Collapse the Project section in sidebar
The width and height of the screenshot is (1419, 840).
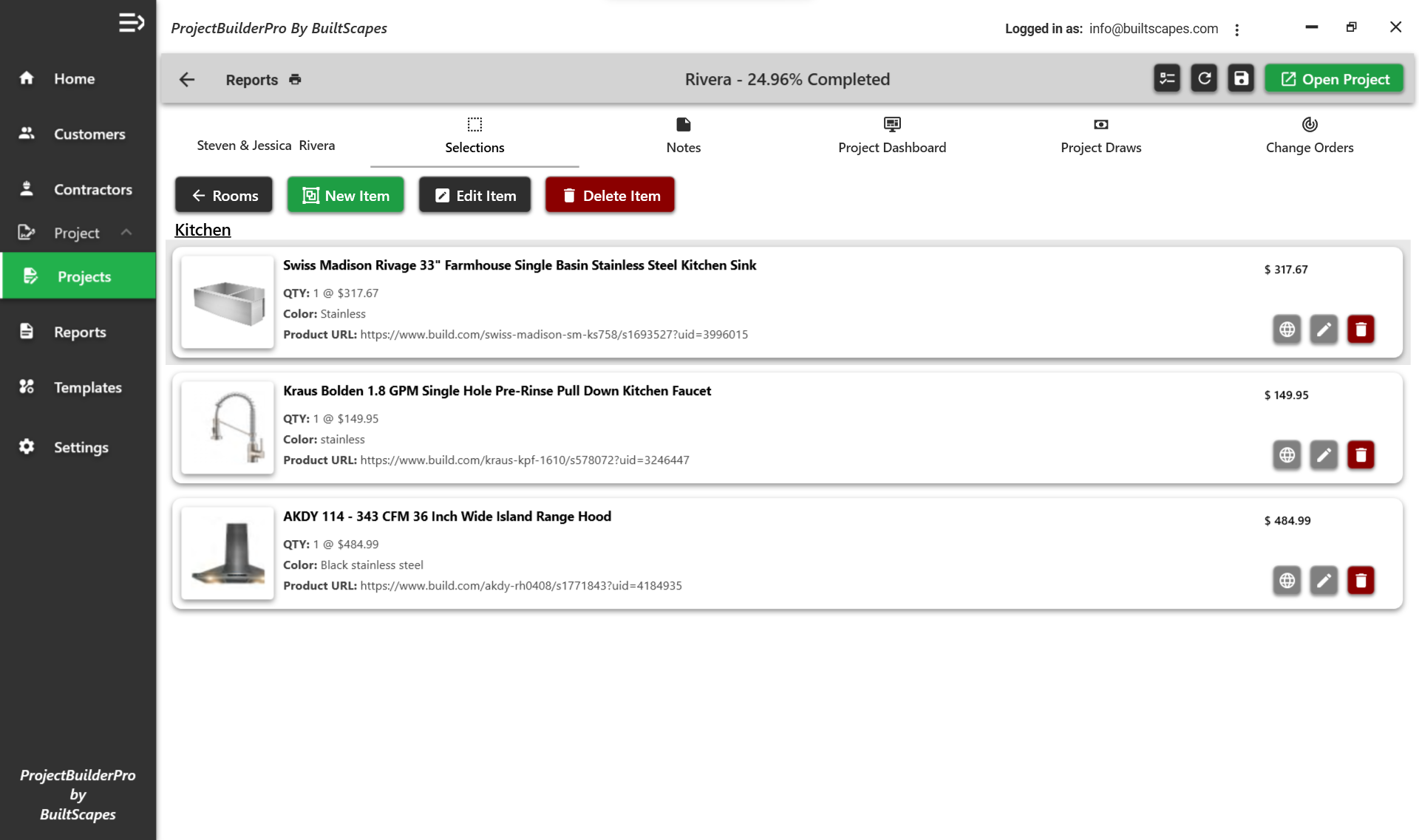[x=126, y=233]
